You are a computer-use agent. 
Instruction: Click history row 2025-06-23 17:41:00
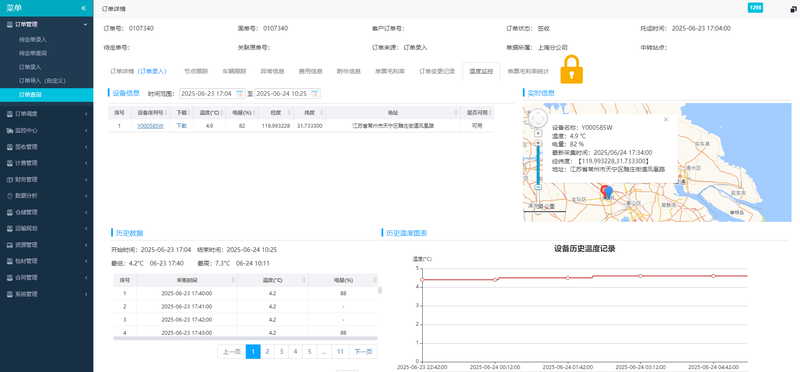tap(245, 306)
